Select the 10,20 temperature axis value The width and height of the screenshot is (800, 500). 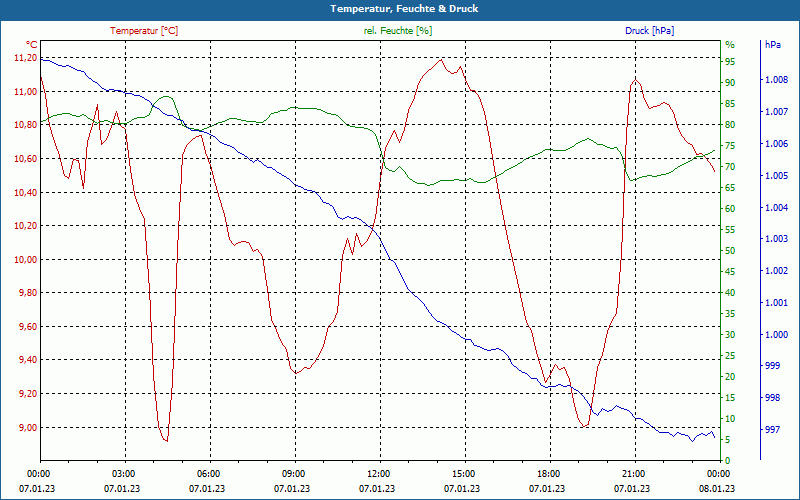pos(26,226)
